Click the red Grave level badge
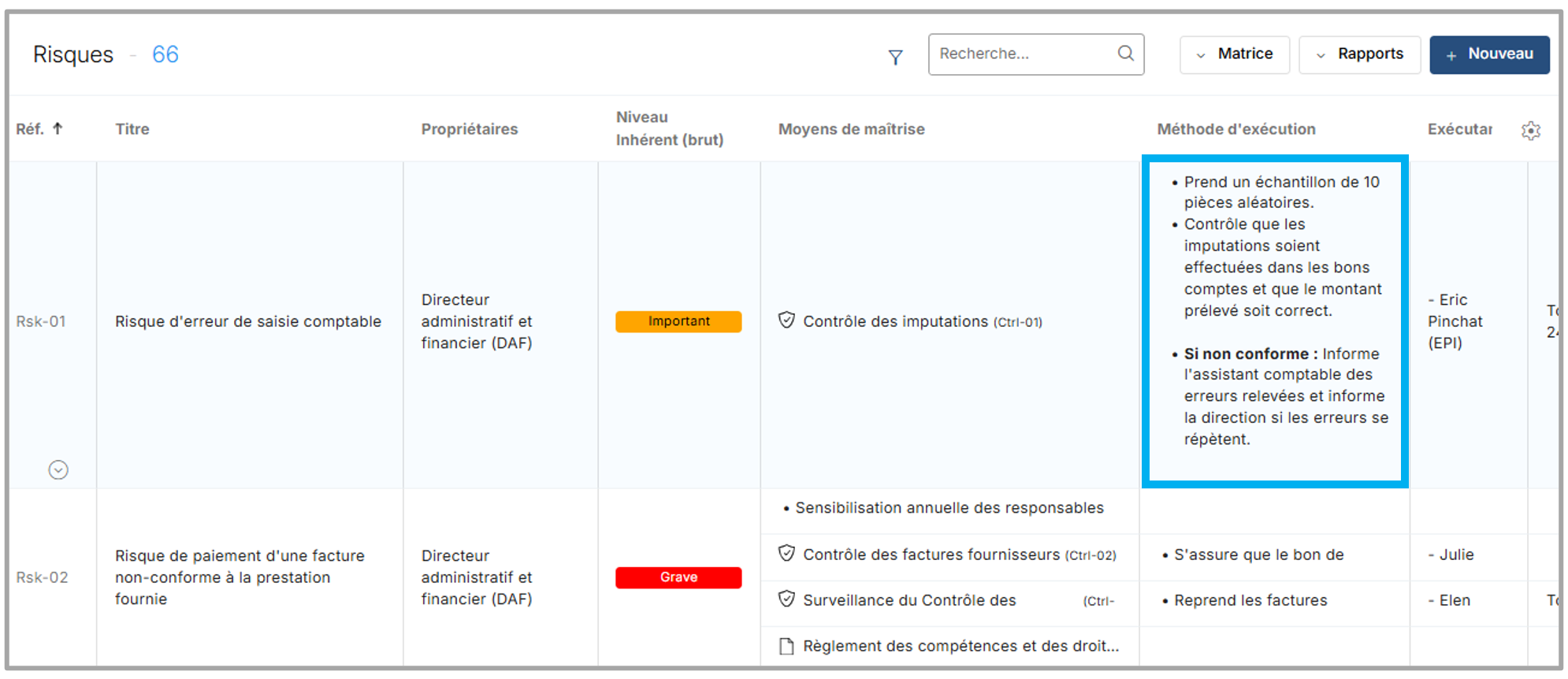Screen dimensions: 1568x679 click(x=678, y=577)
